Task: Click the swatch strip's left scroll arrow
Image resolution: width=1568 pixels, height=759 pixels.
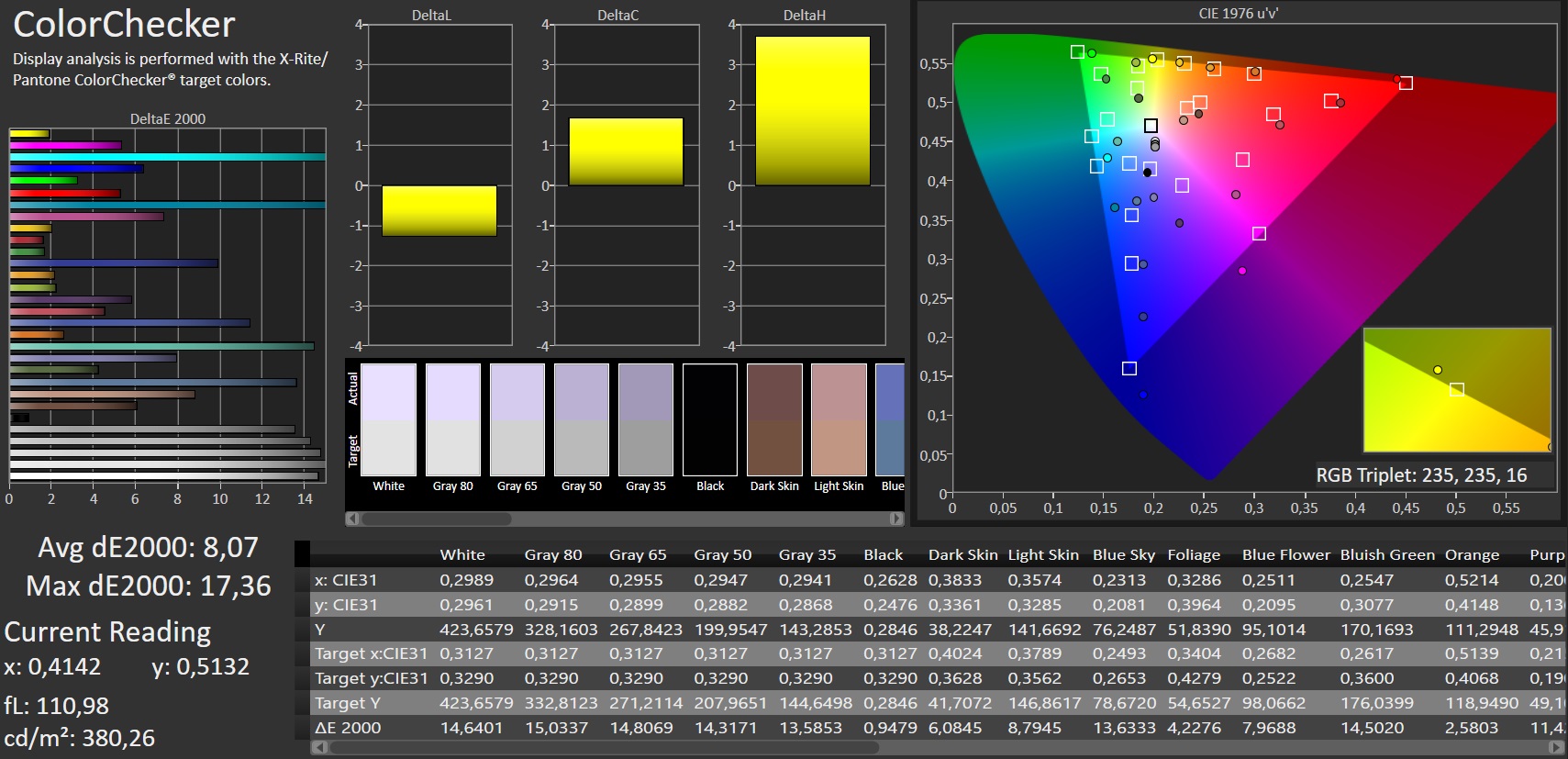Action: [x=352, y=519]
